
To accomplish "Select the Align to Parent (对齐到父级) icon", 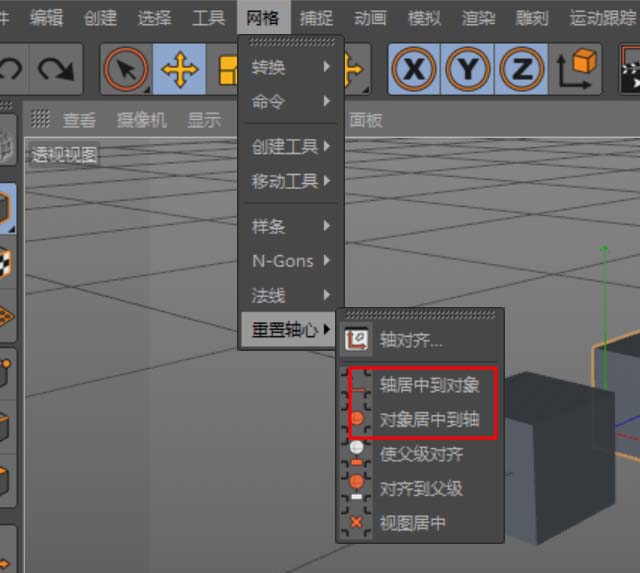I will click(x=356, y=488).
